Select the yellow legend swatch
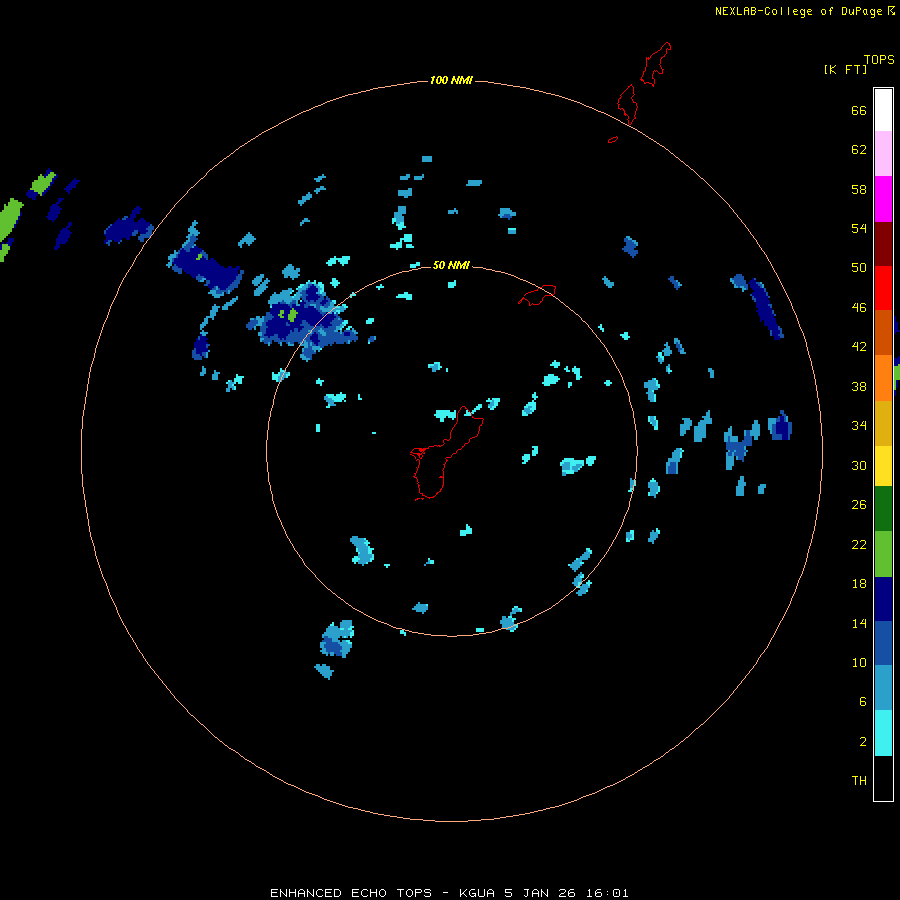Image resolution: width=900 pixels, height=900 pixels. (x=883, y=466)
